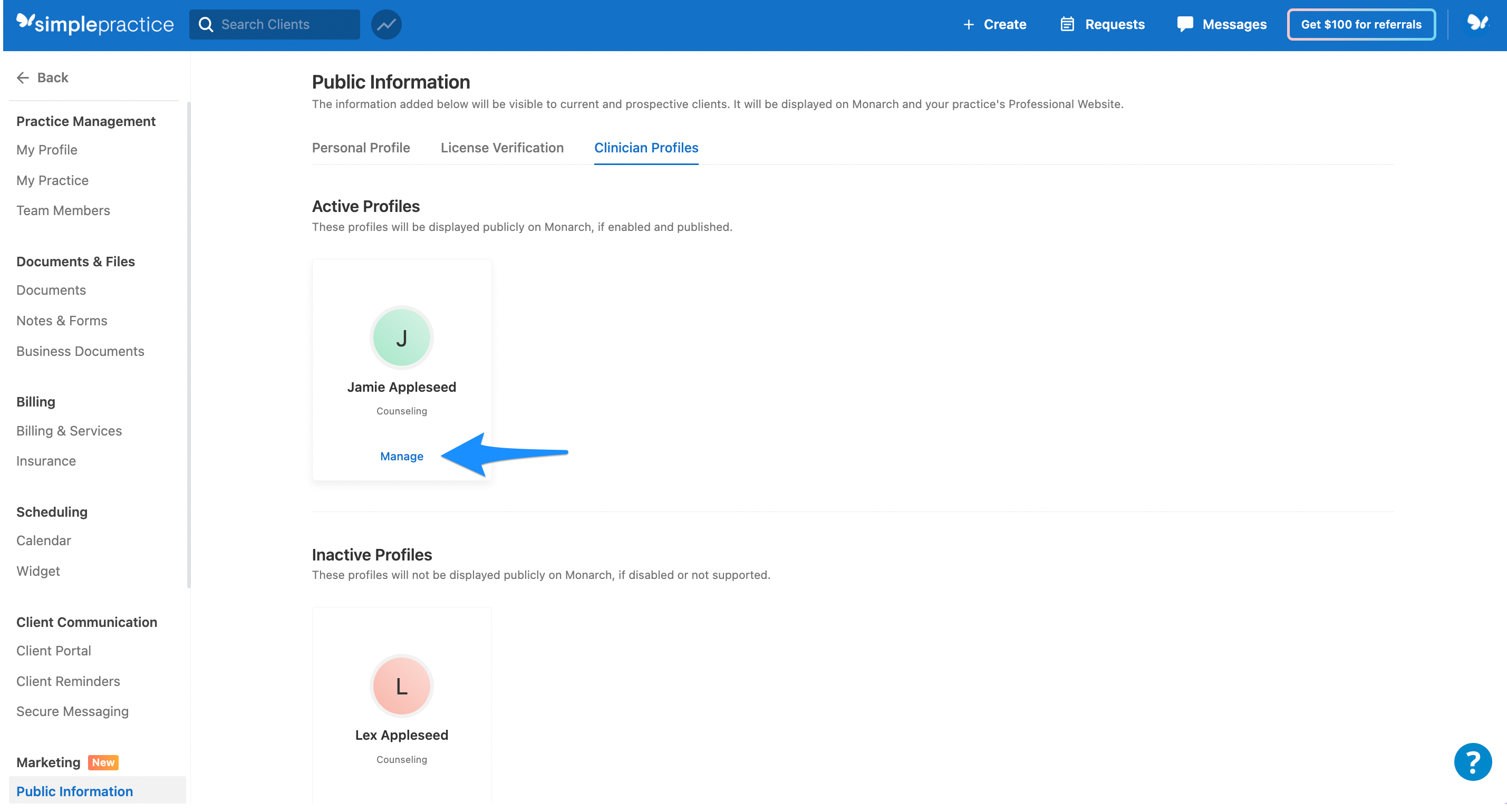Switch to the License Verification tab
Viewport: 1507px width, 812px height.
(x=502, y=148)
